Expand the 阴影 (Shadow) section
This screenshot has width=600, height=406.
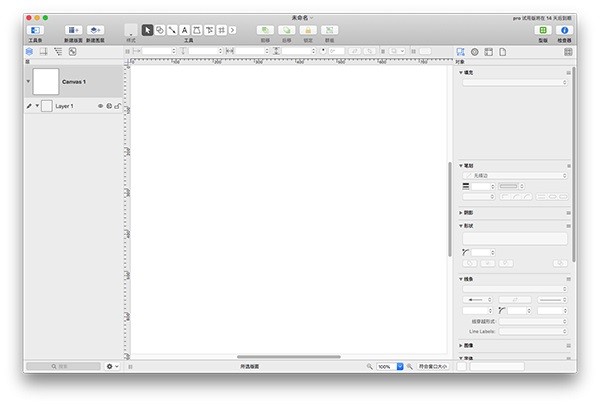pos(461,213)
